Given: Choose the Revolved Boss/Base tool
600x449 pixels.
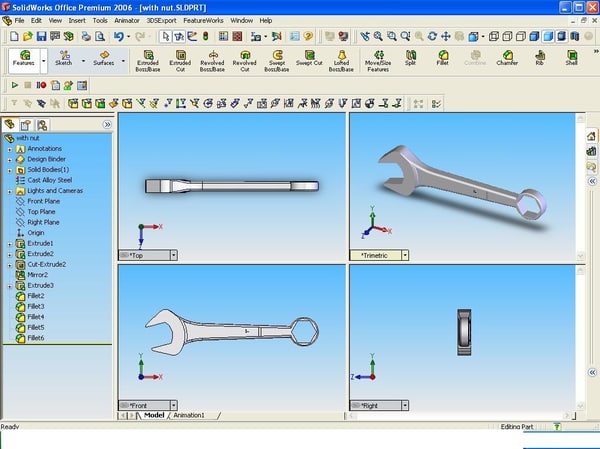Looking at the screenshot, I should pyautogui.click(x=212, y=61).
